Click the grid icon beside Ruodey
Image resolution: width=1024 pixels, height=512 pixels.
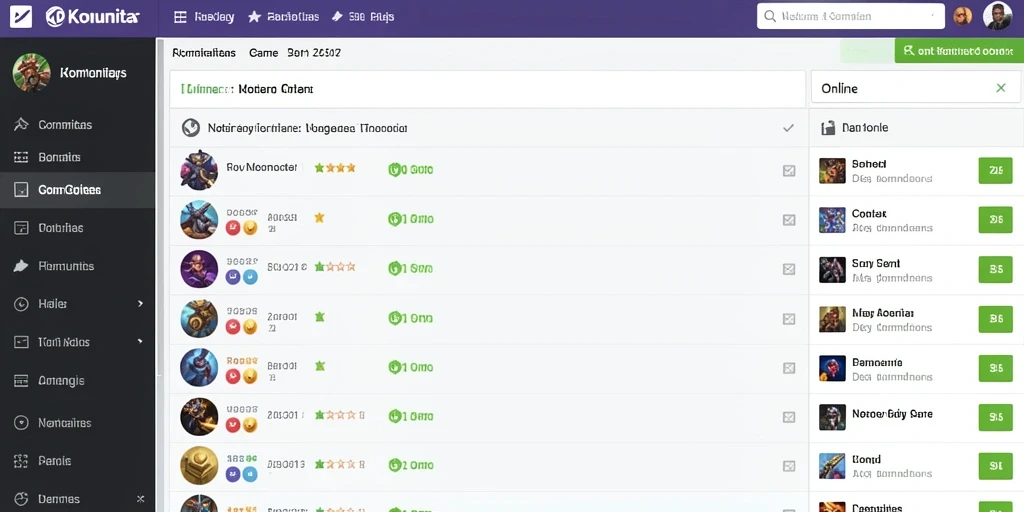180,17
